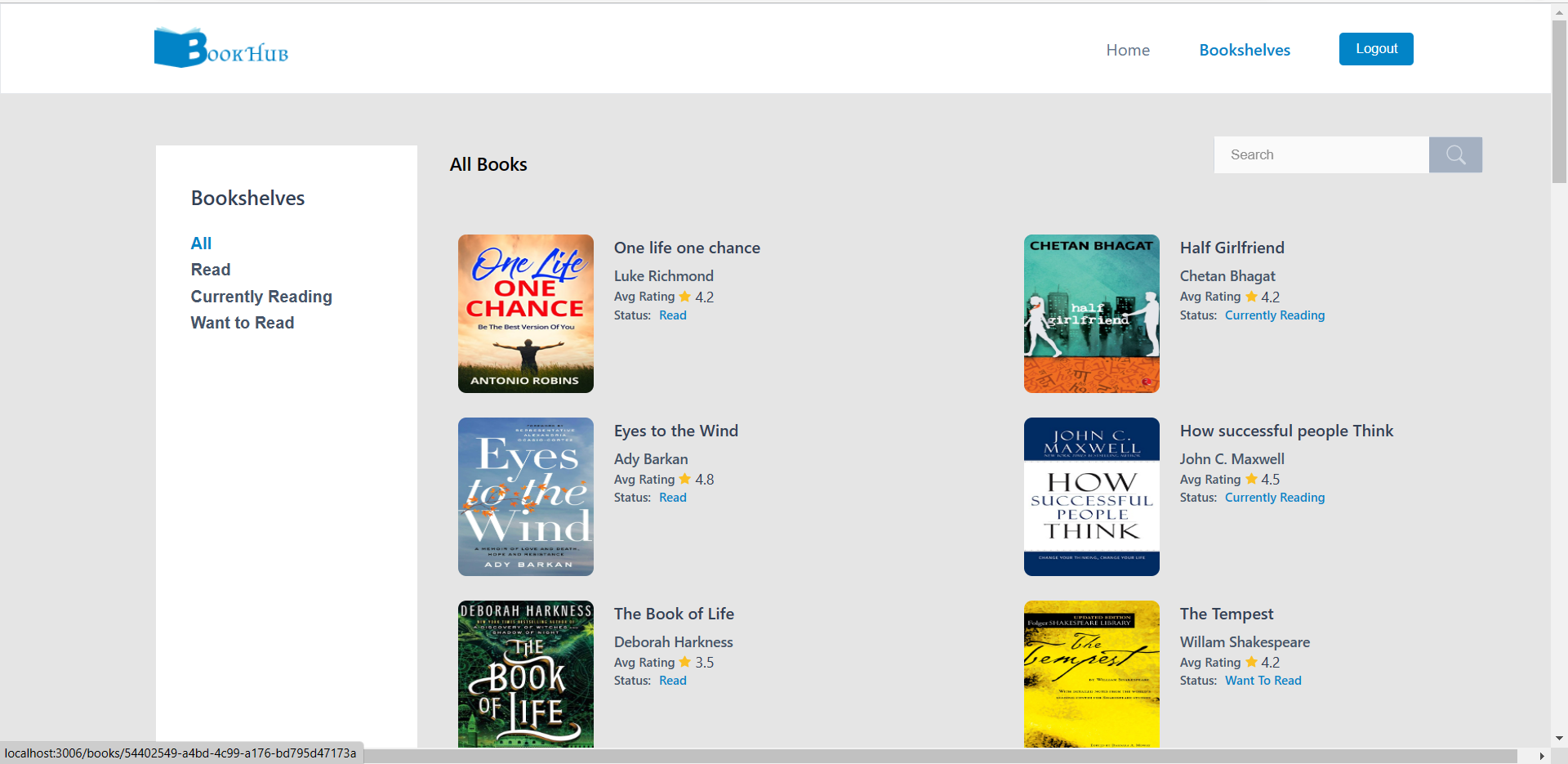Switch to the Bookshelves page
This screenshot has width=1568, height=764.
coord(1245,50)
